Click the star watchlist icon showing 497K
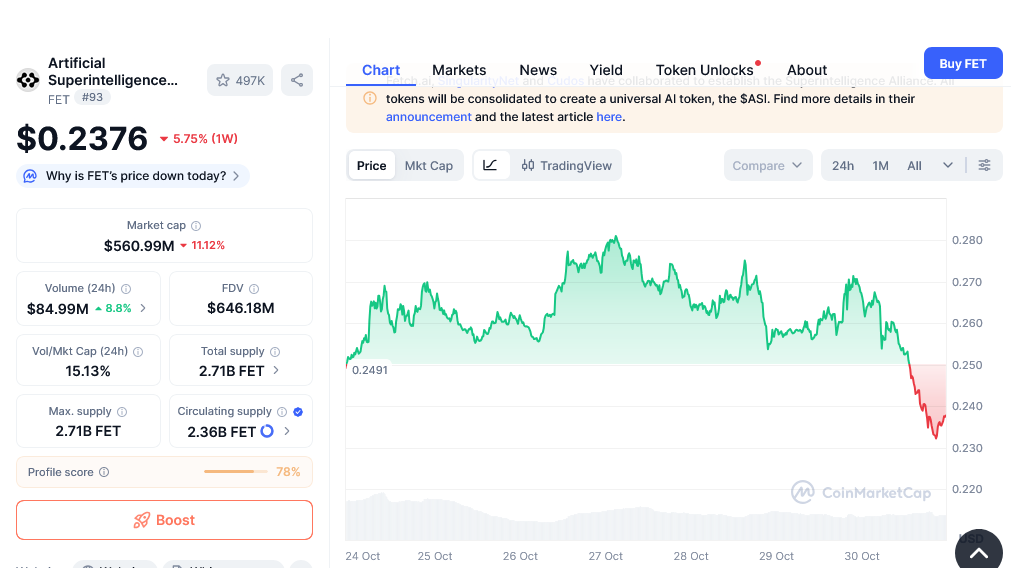This screenshot has height=568, width=1011. [x=240, y=80]
